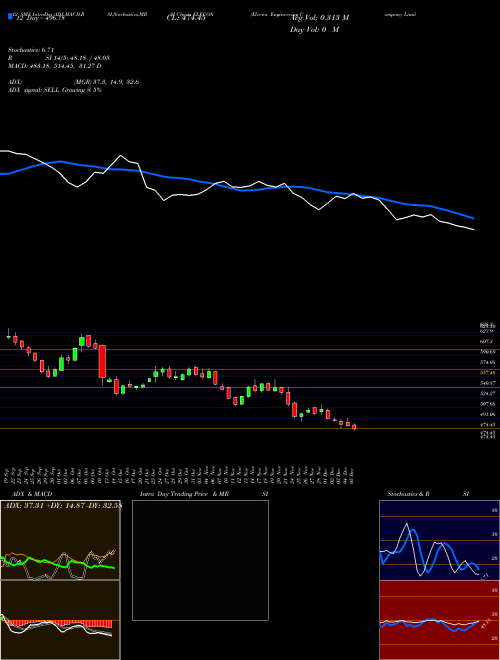Click 'ADX signal: SELL Growing @ 5%' text

coord(55,90)
